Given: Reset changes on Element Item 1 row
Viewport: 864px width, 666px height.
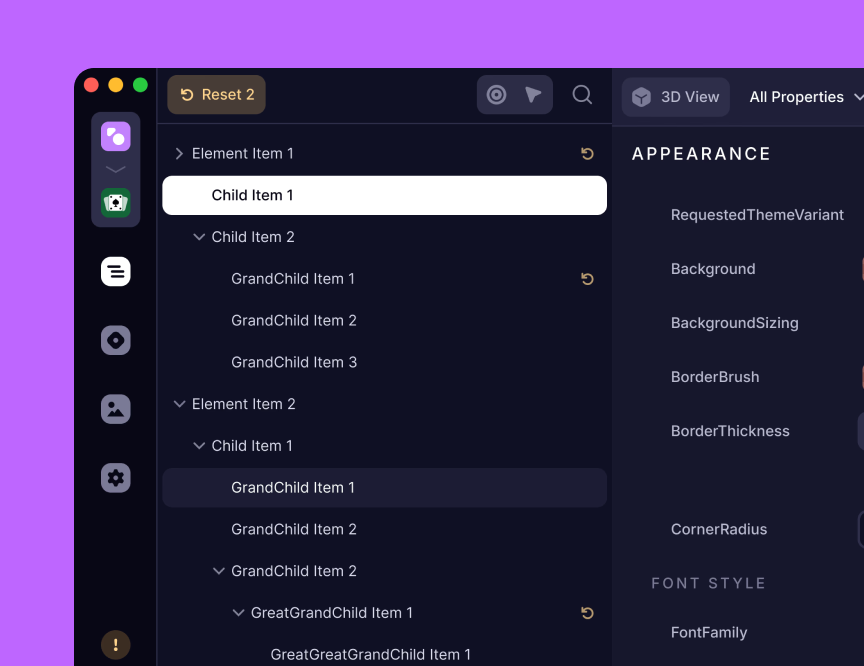Looking at the screenshot, I should click(587, 153).
